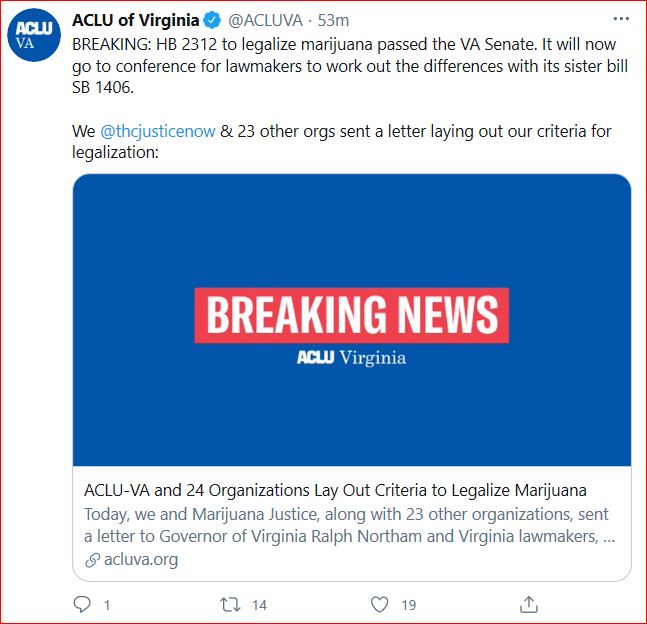This screenshot has width=647, height=624.
Task: Like the tweet with the heart icon
Action: click(379, 605)
